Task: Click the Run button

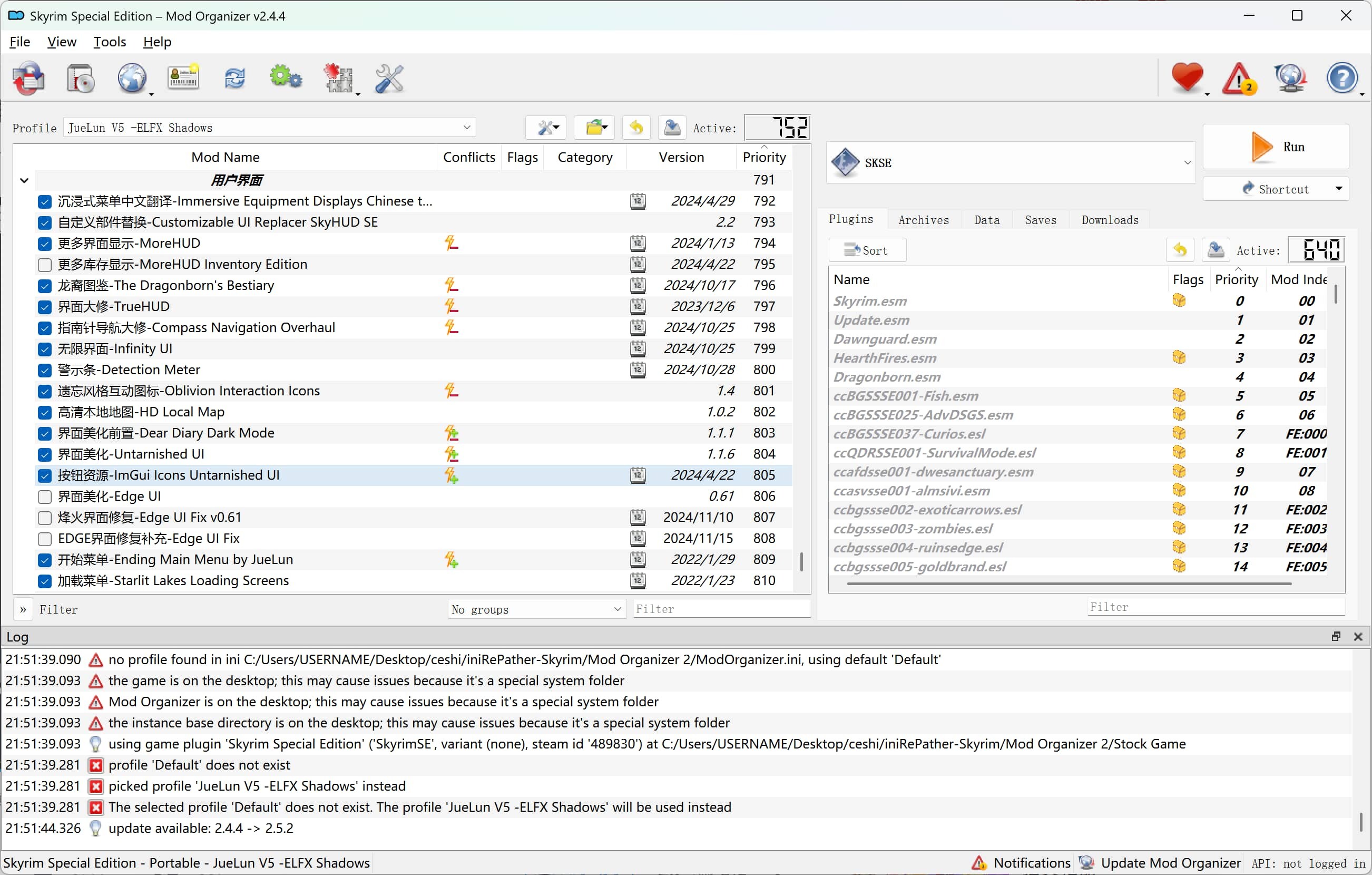Action: click(x=1276, y=147)
